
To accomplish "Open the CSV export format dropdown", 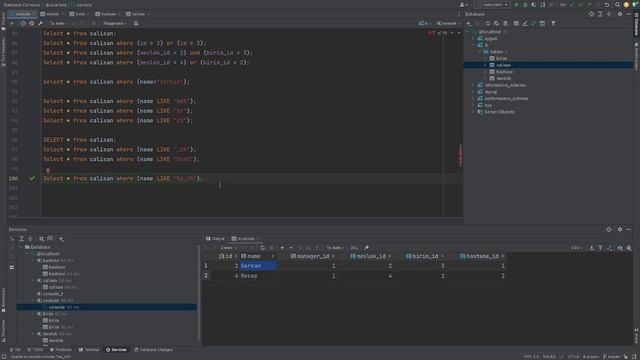I will pos(576,248).
